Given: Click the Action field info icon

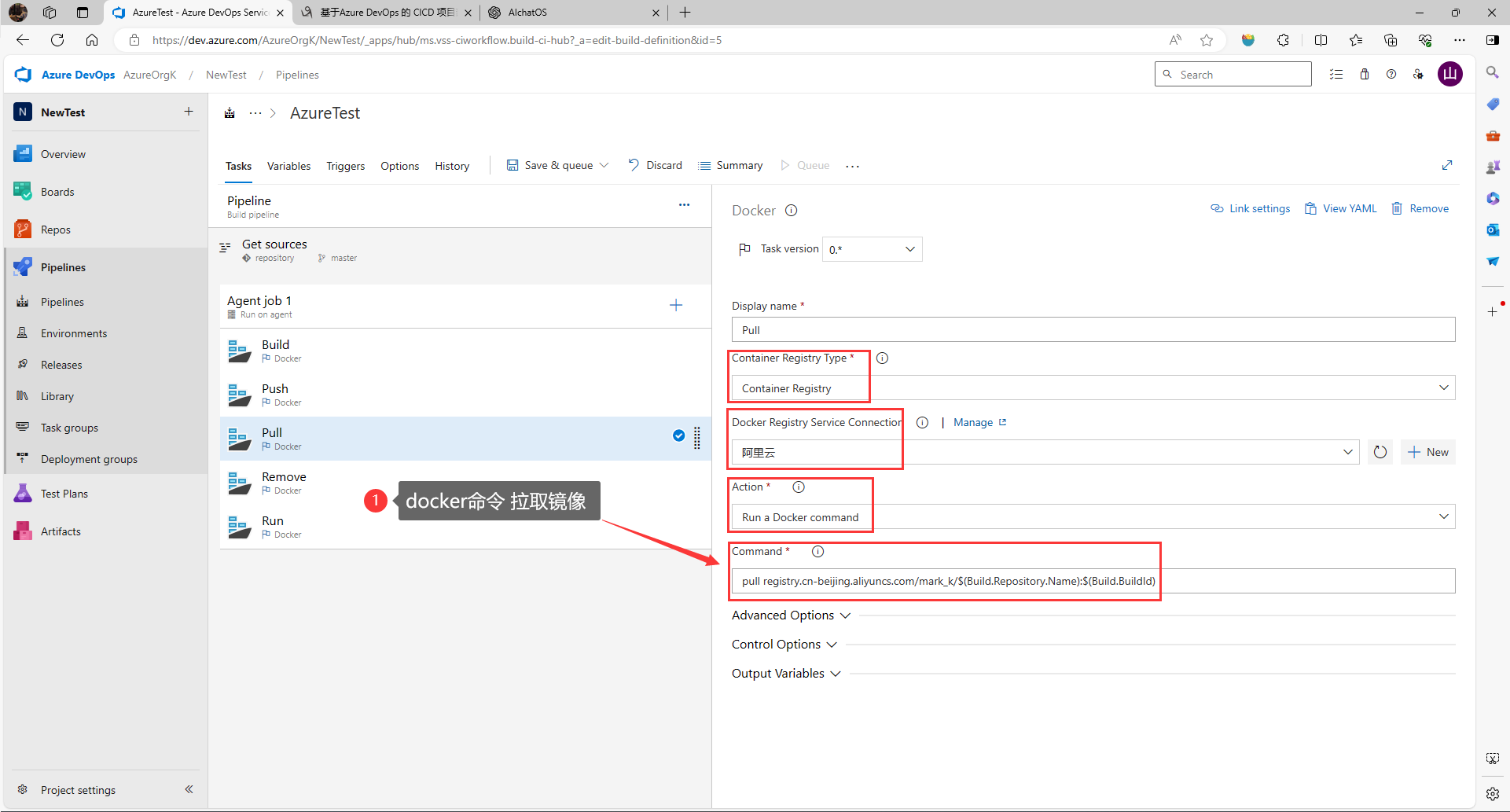Looking at the screenshot, I should coord(799,487).
